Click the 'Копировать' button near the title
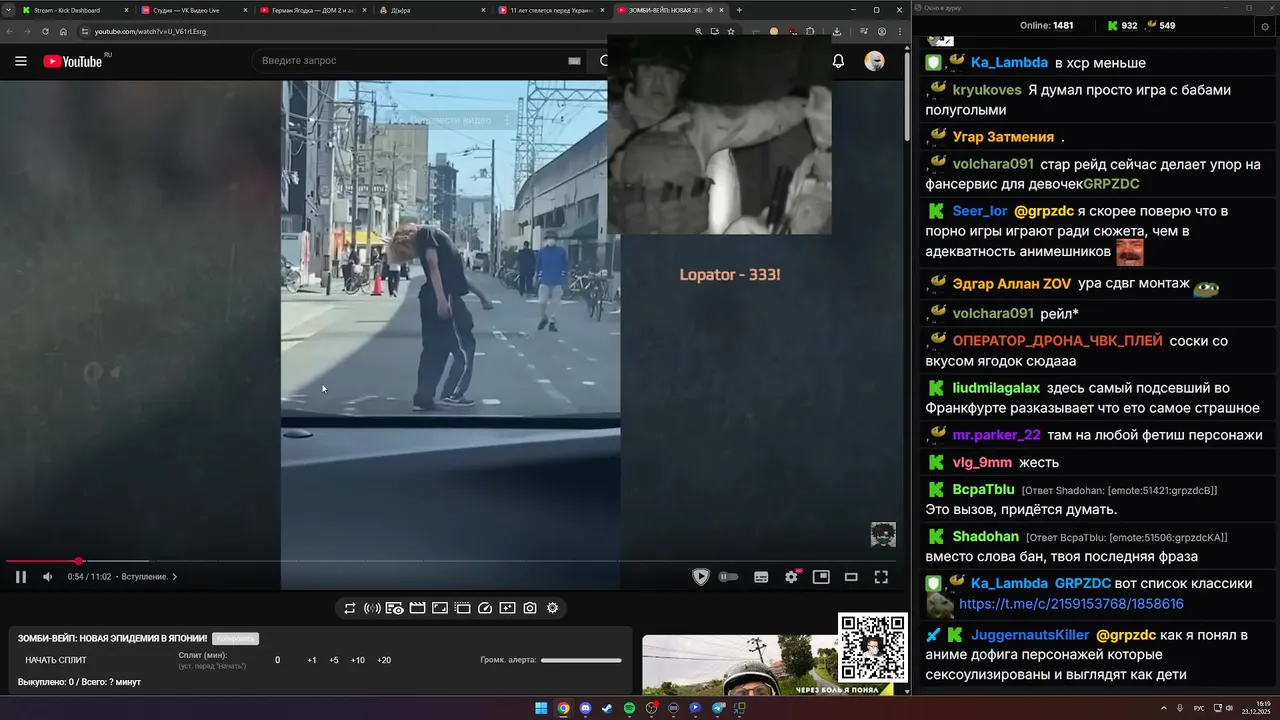The width and height of the screenshot is (1280, 720). point(235,638)
